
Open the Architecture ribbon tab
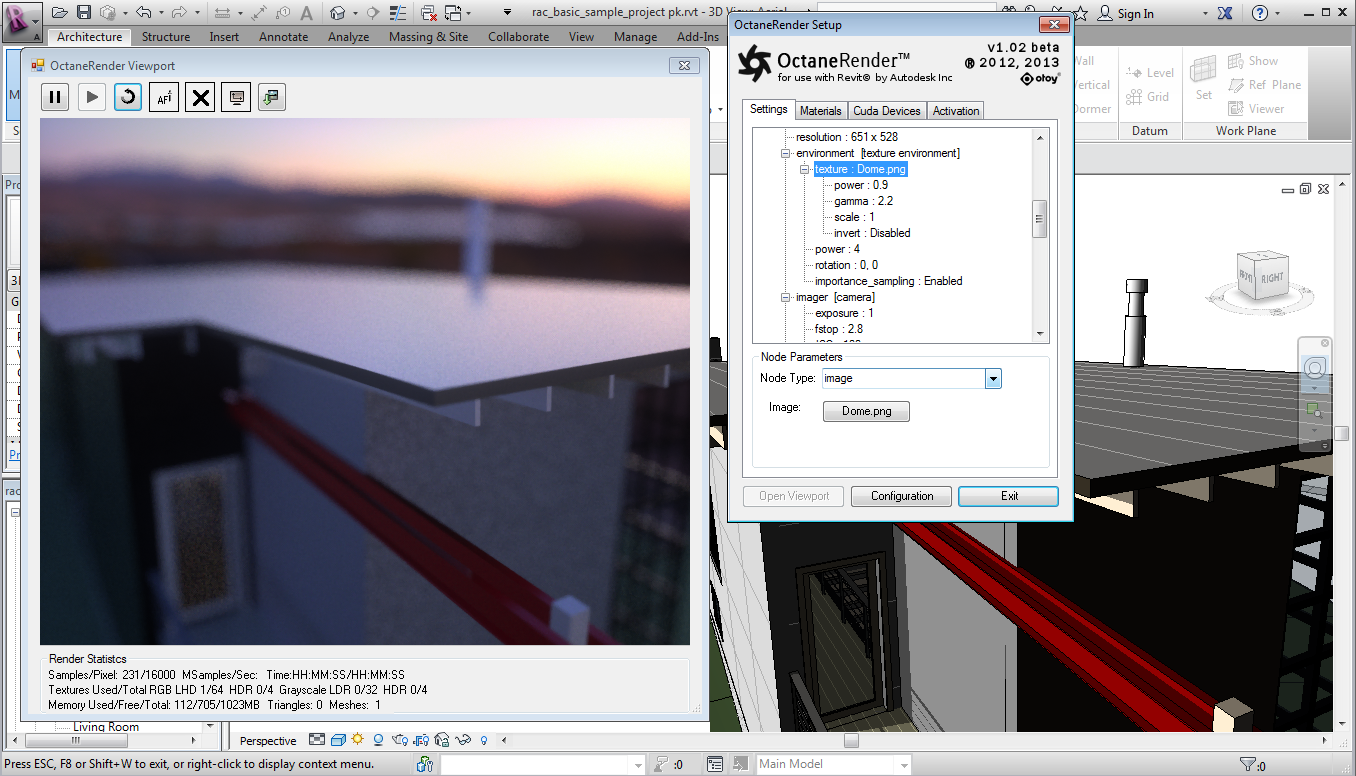pos(89,37)
